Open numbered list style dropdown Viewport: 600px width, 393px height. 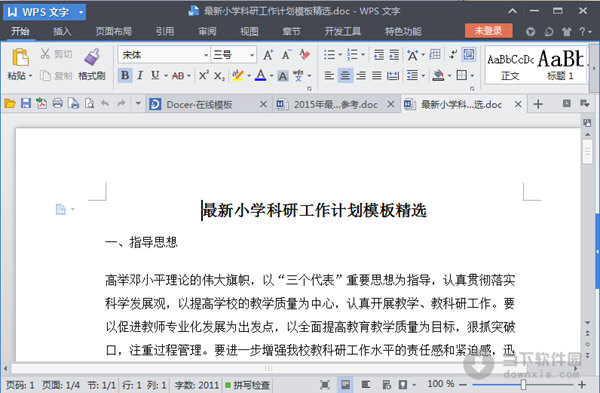click(363, 55)
